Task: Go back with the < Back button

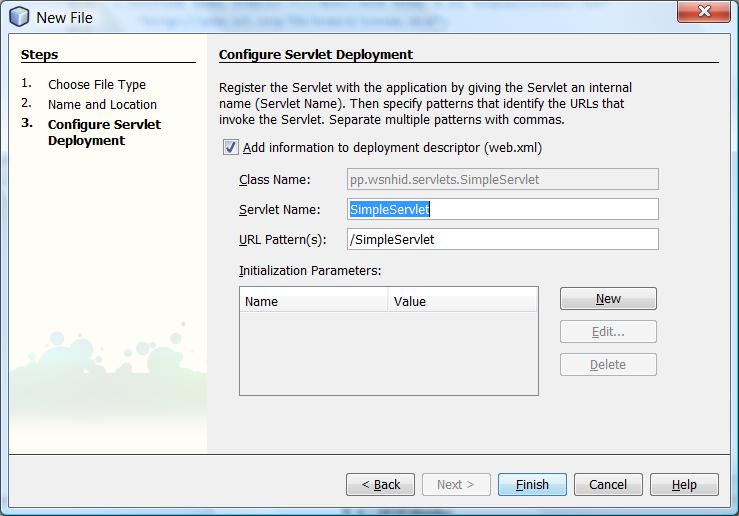Action: (380, 484)
